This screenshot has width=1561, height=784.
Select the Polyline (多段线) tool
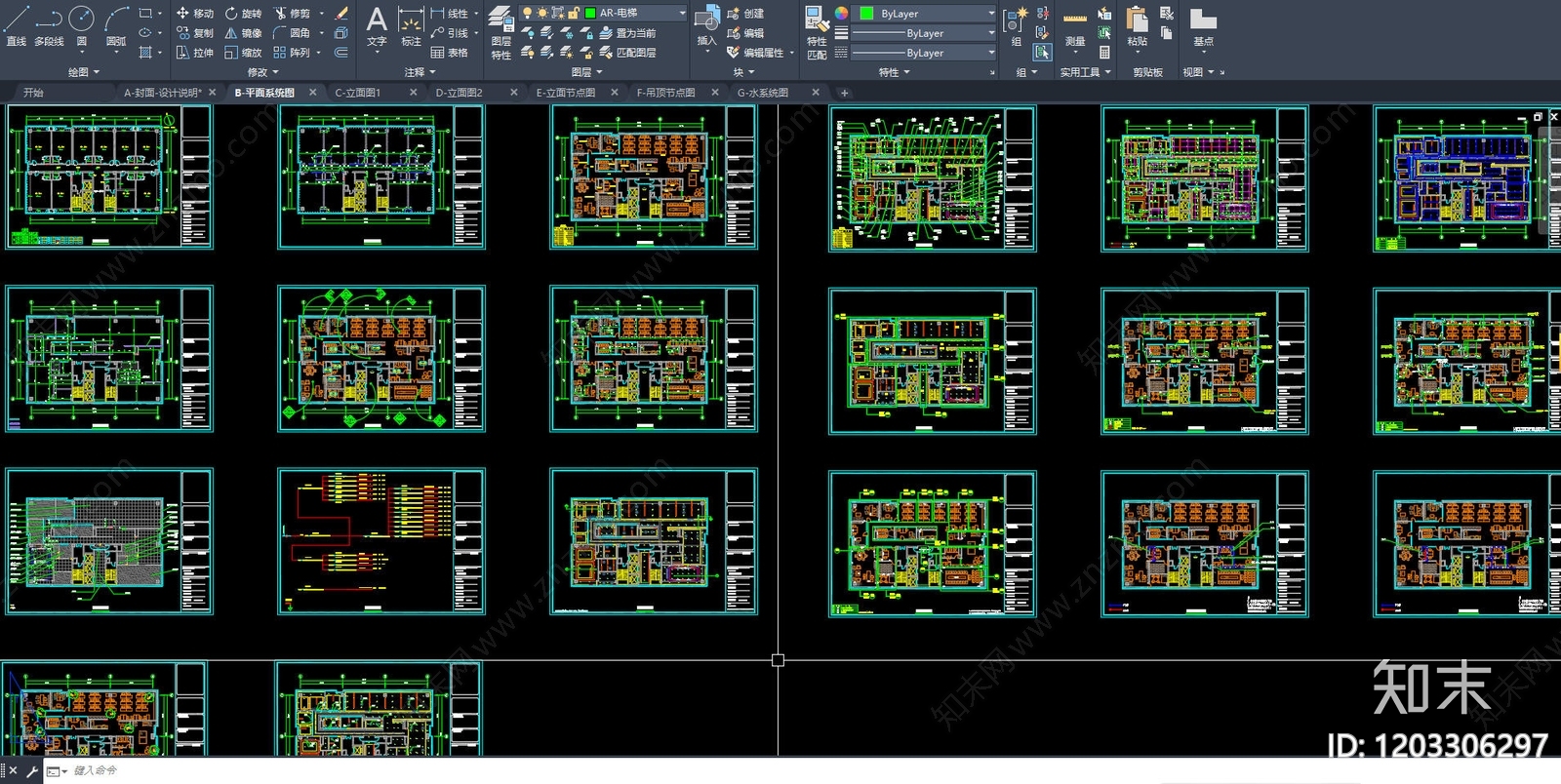coord(49,26)
